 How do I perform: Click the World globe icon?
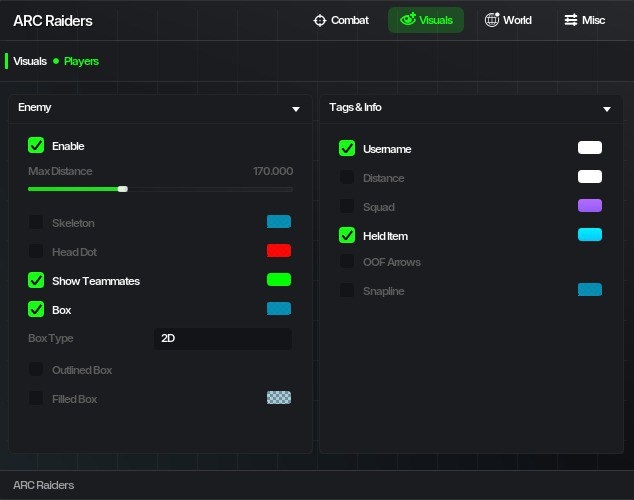coord(492,20)
